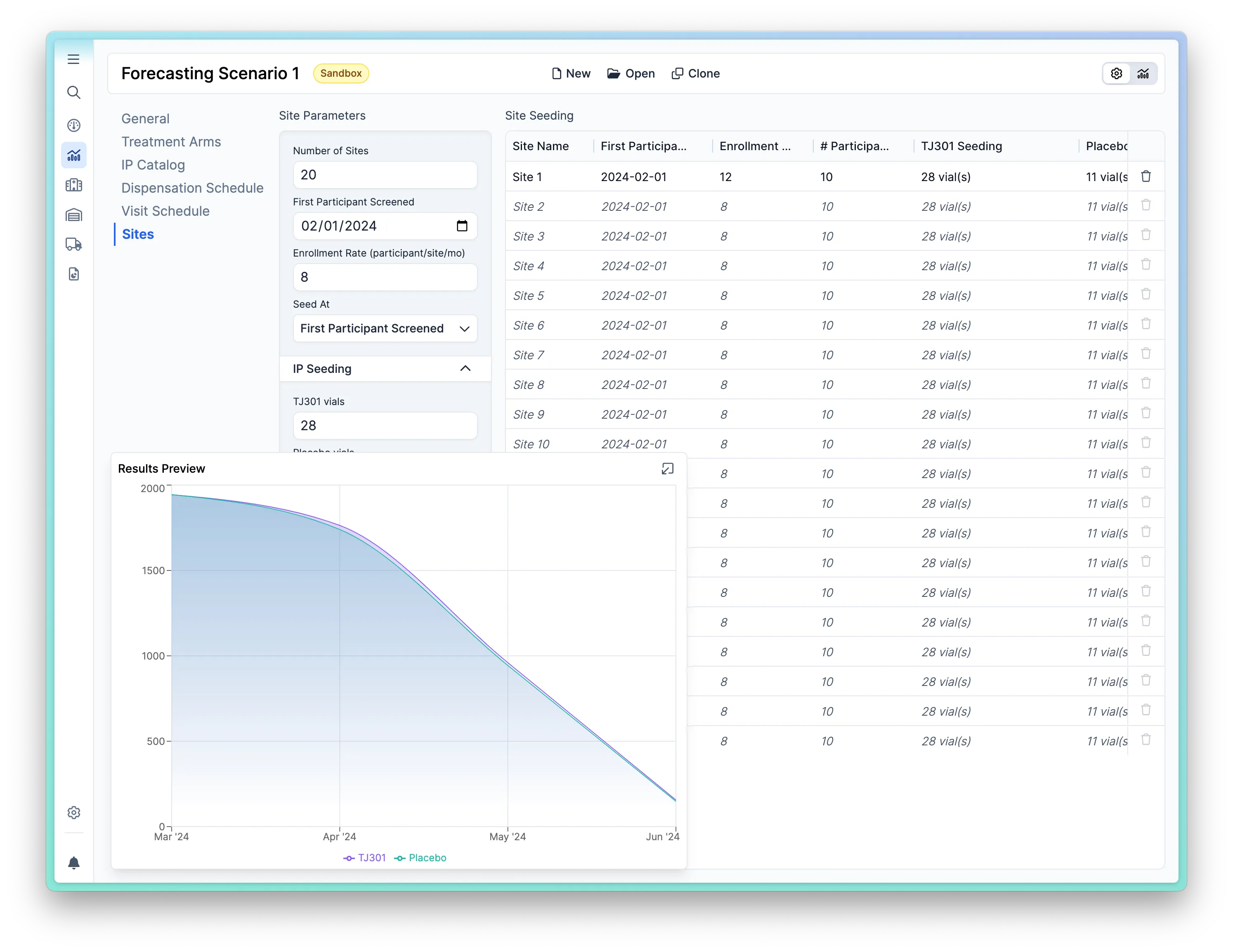Open the settings gear icon top right
This screenshot has height=952, width=1233.
coord(1117,73)
